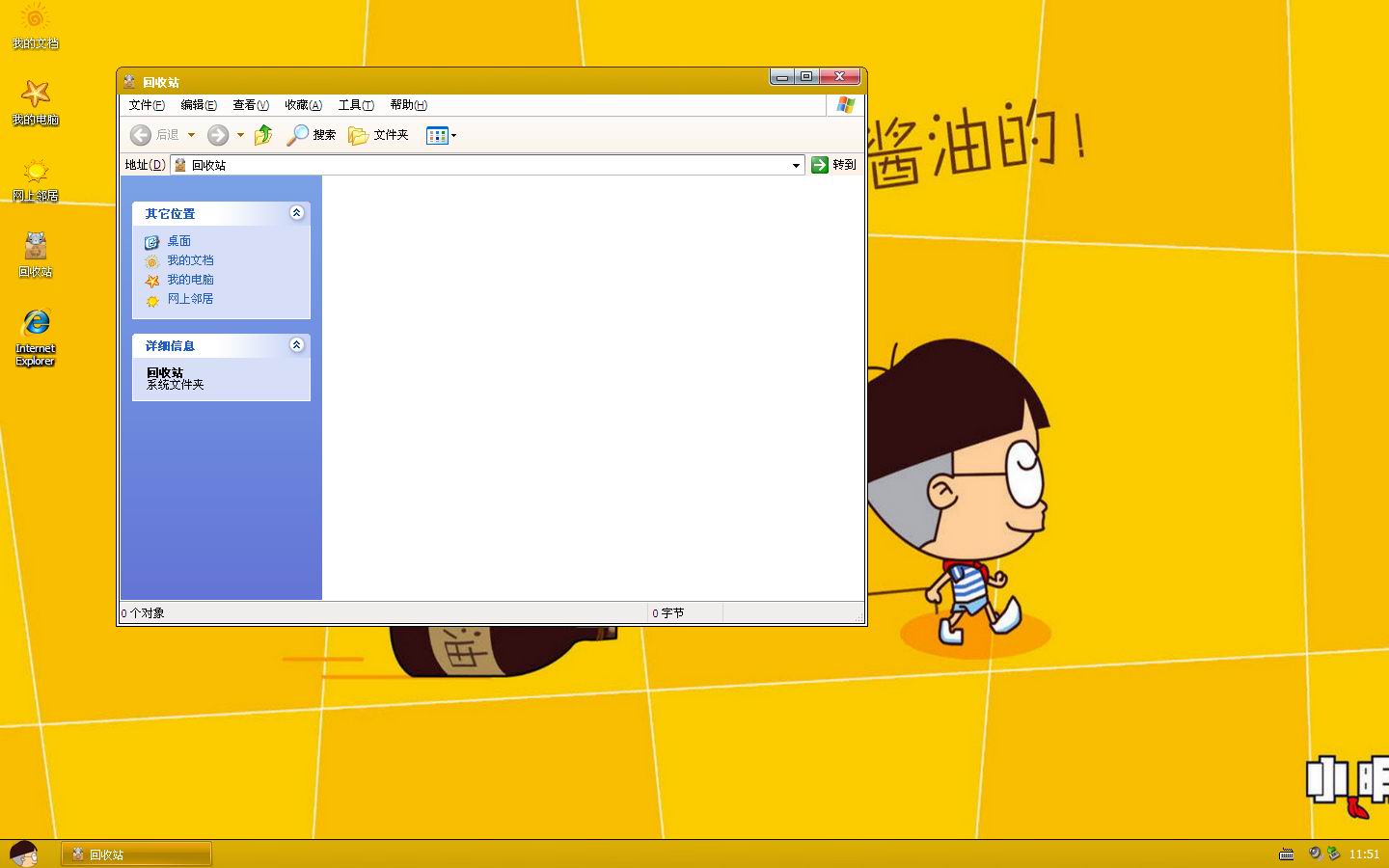Click the 回收站 taskbar button
1389x868 pixels.
(136, 854)
